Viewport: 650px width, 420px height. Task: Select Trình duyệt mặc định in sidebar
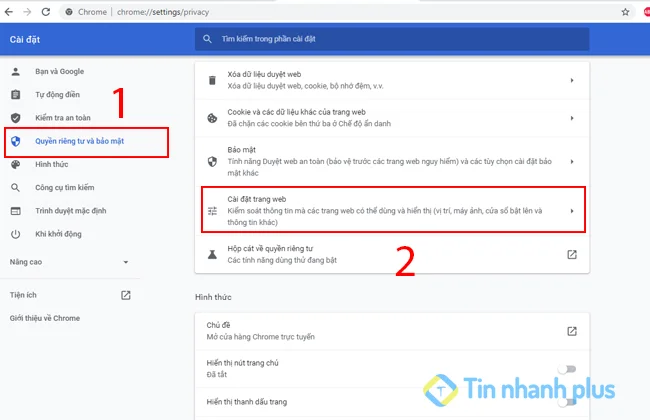pos(70,211)
